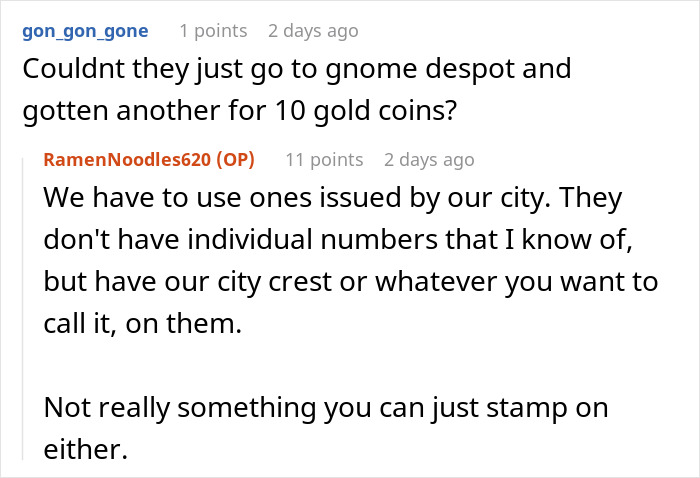Open RamenNoodles620's user profile

132,159
